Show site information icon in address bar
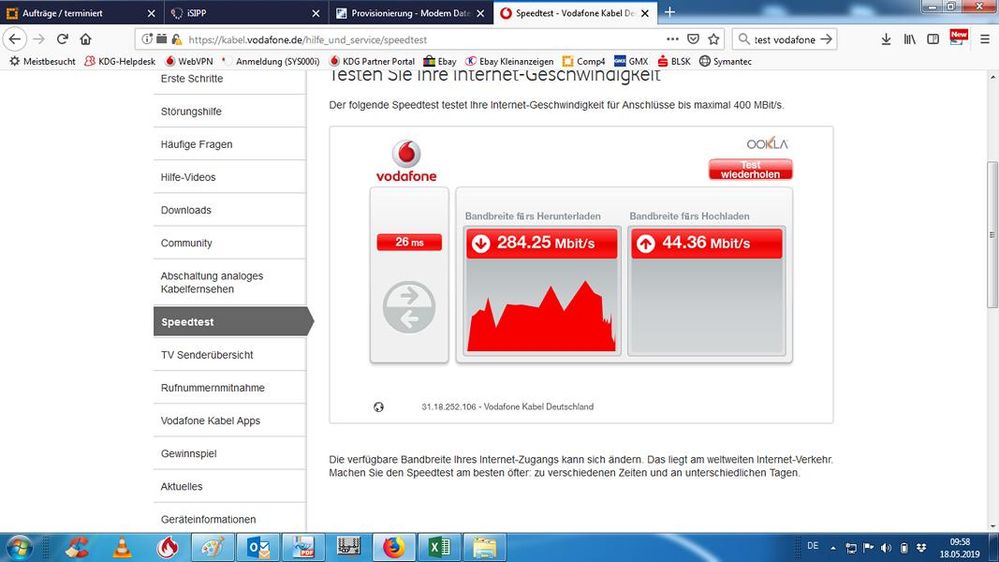This screenshot has width=999, height=562. [x=147, y=39]
